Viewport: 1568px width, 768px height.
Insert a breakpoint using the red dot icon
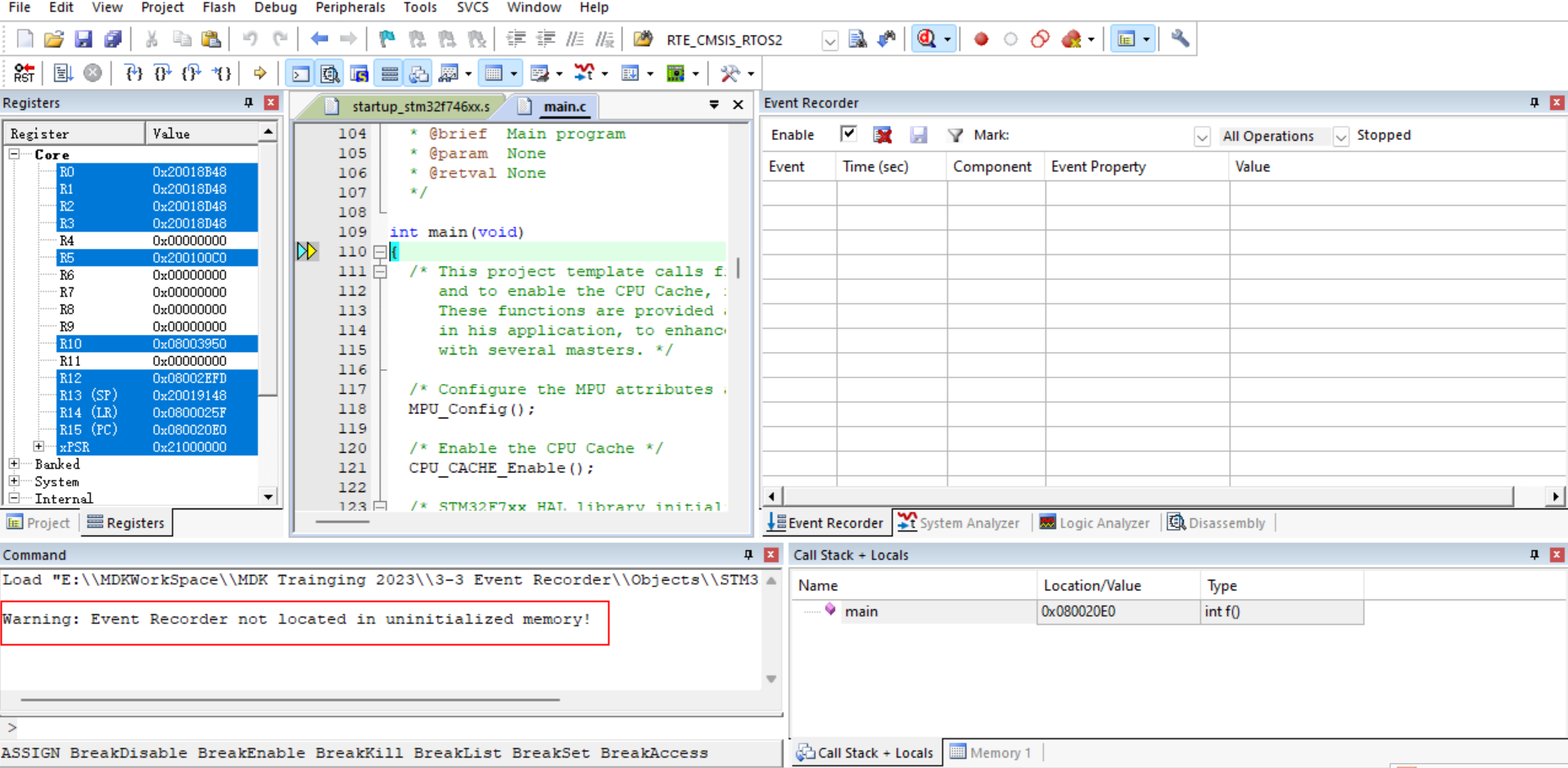981,39
